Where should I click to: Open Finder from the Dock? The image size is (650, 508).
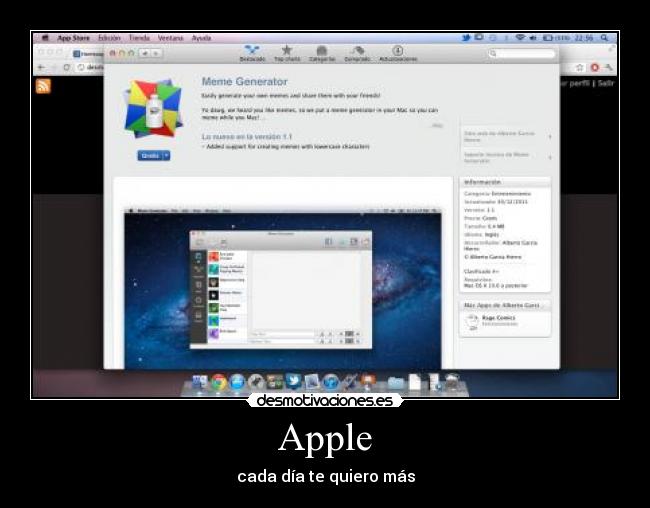click(x=199, y=382)
